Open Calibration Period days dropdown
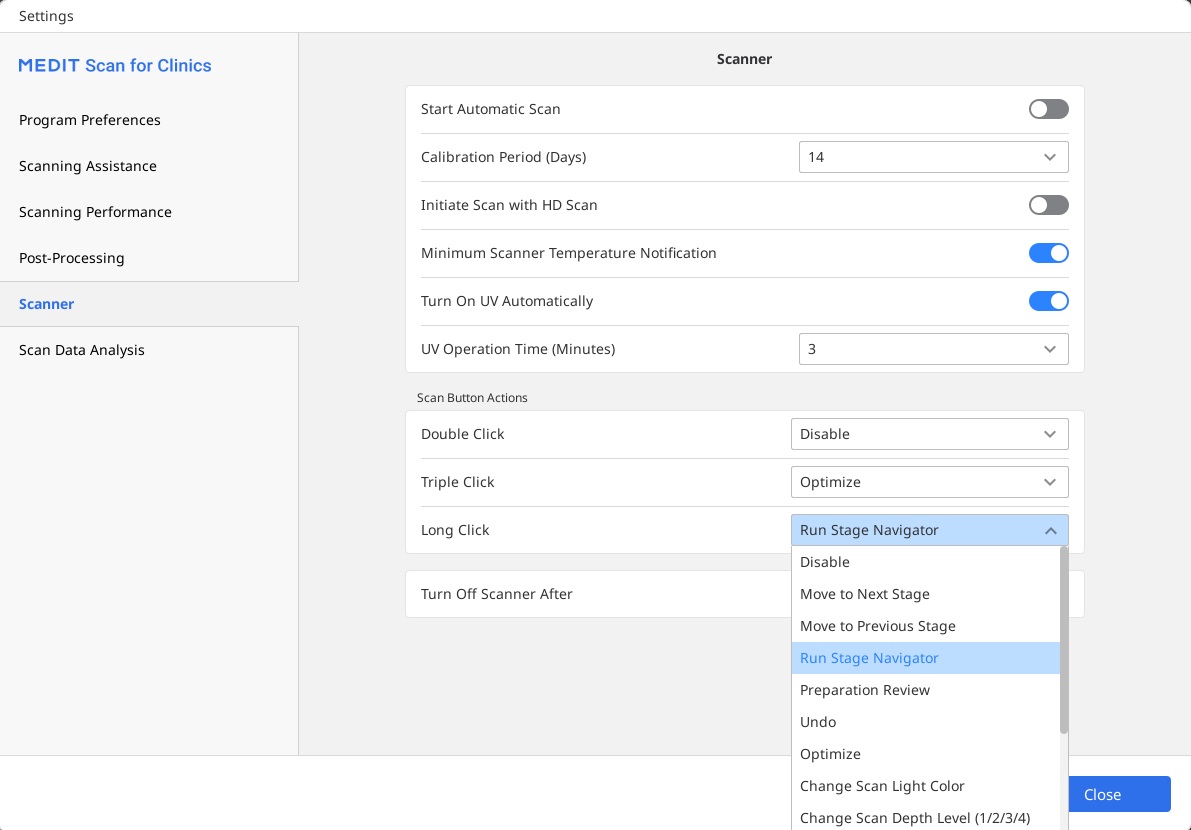1191x830 pixels. coord(934,157)
